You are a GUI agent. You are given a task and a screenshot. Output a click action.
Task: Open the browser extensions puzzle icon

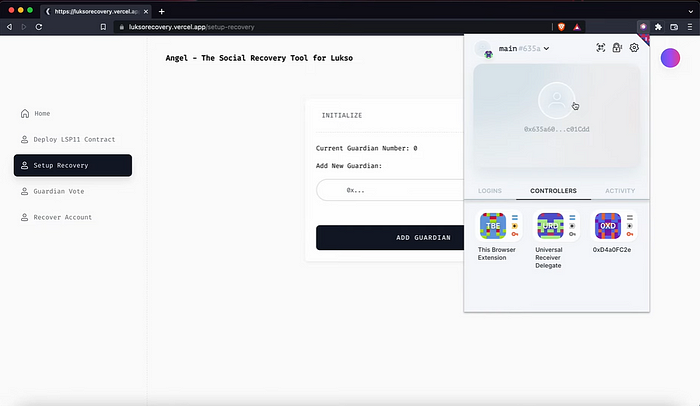(658, 27)
